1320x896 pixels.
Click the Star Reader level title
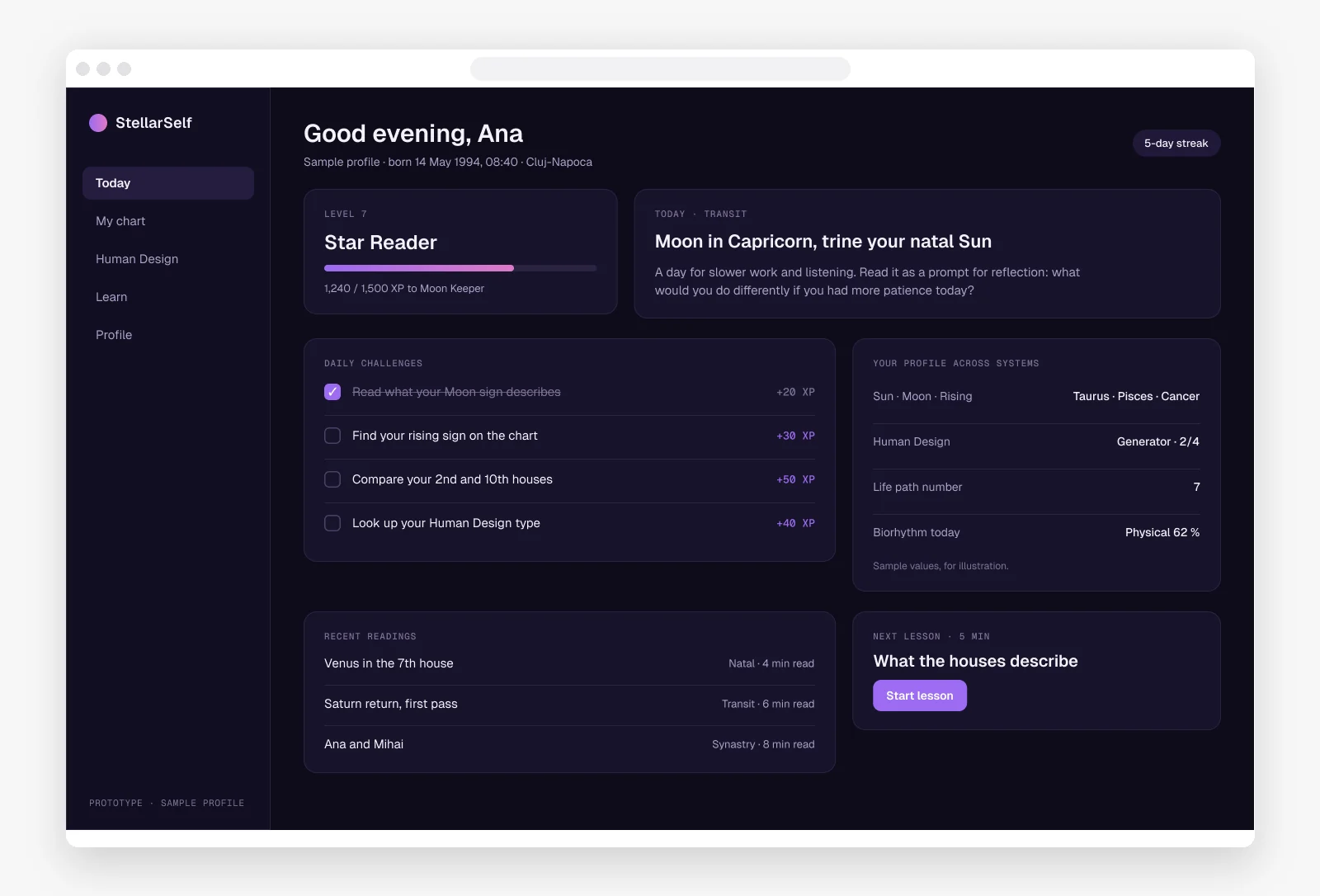(x=380, y=243)
